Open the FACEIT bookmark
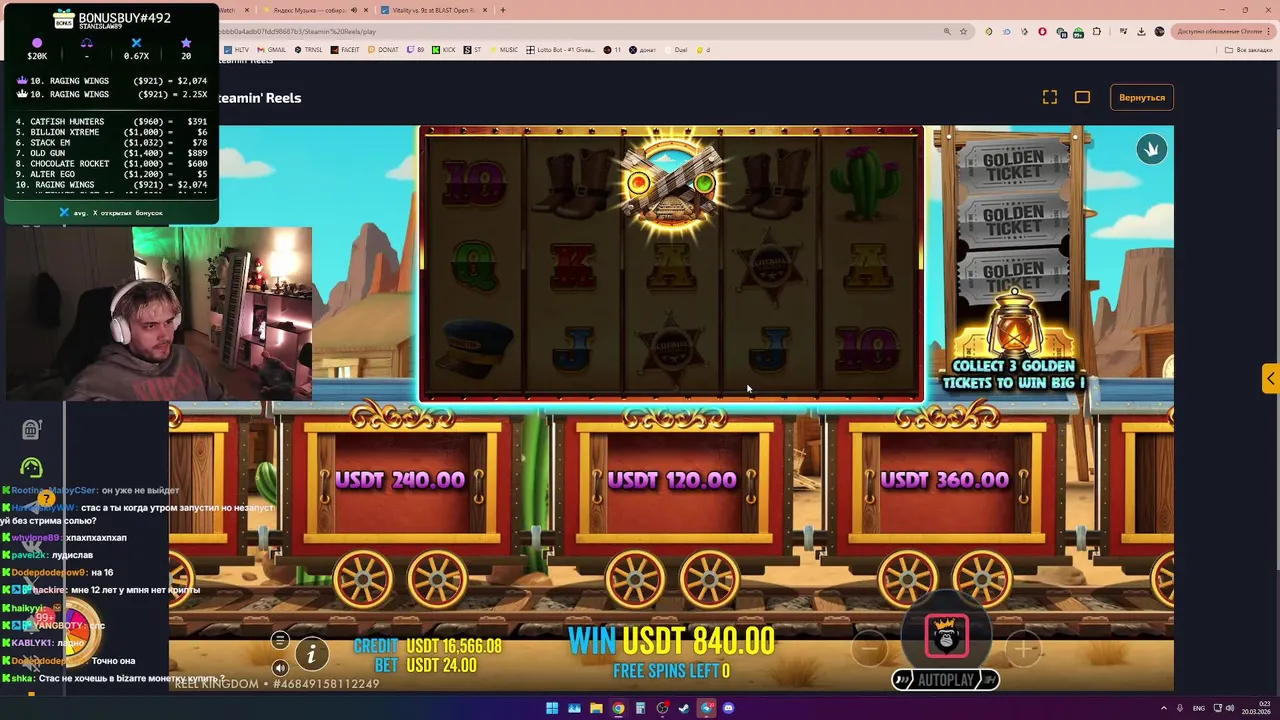This screenshot has width=1280, height=720. (x=345, y=50)
